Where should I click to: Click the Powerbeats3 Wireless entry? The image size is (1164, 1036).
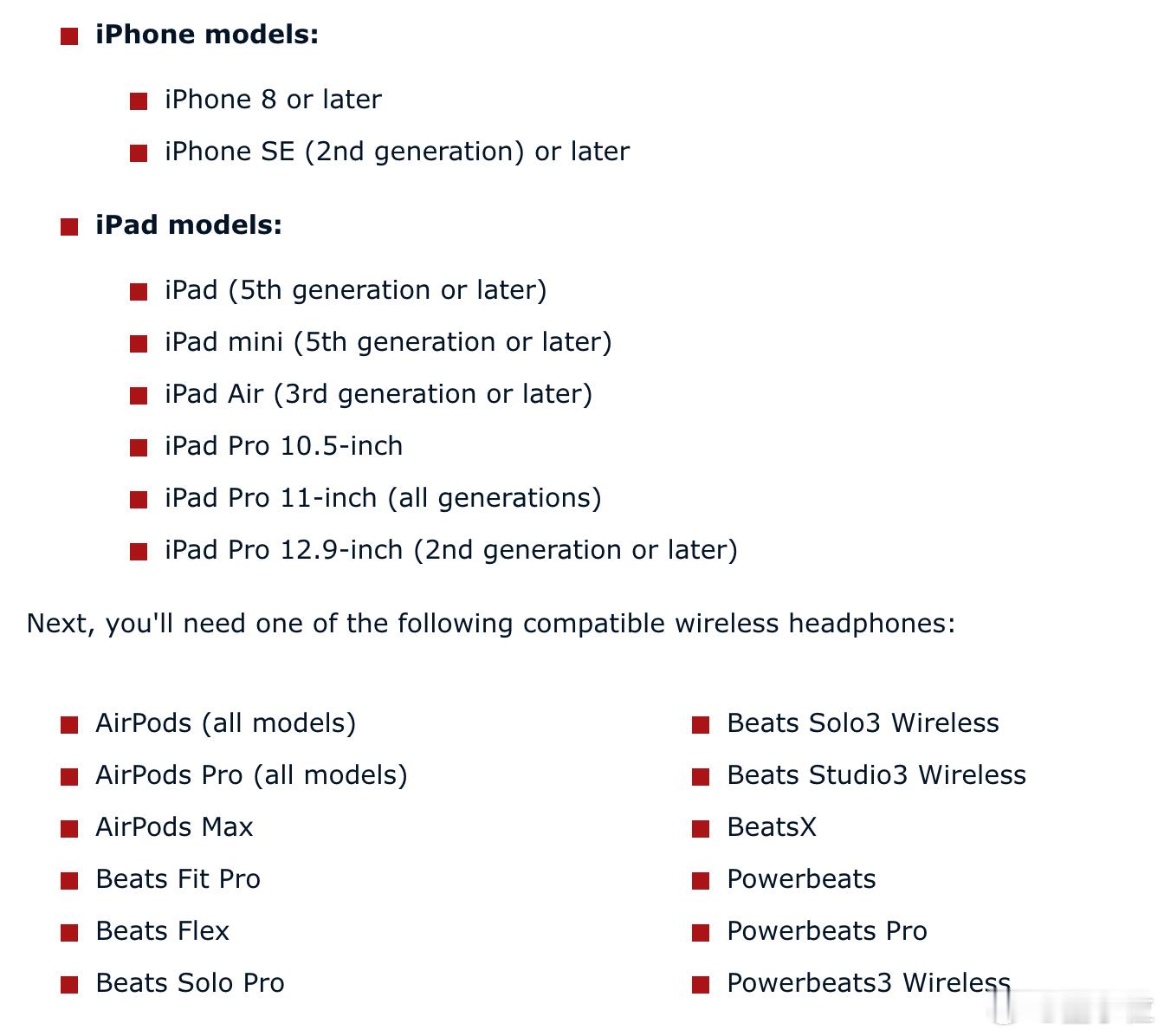coord(869,983)
